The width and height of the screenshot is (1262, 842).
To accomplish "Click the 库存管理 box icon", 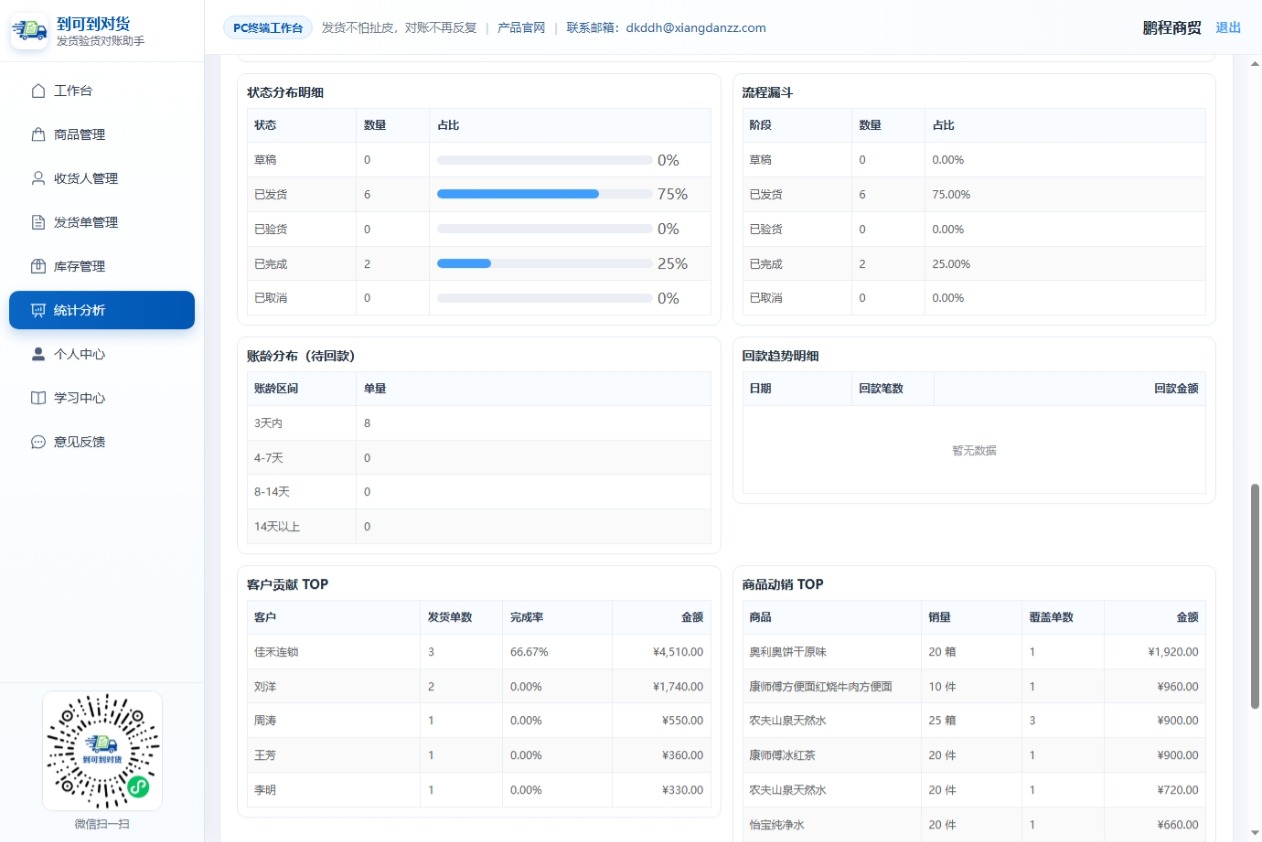I will click(x=38, y=267).
